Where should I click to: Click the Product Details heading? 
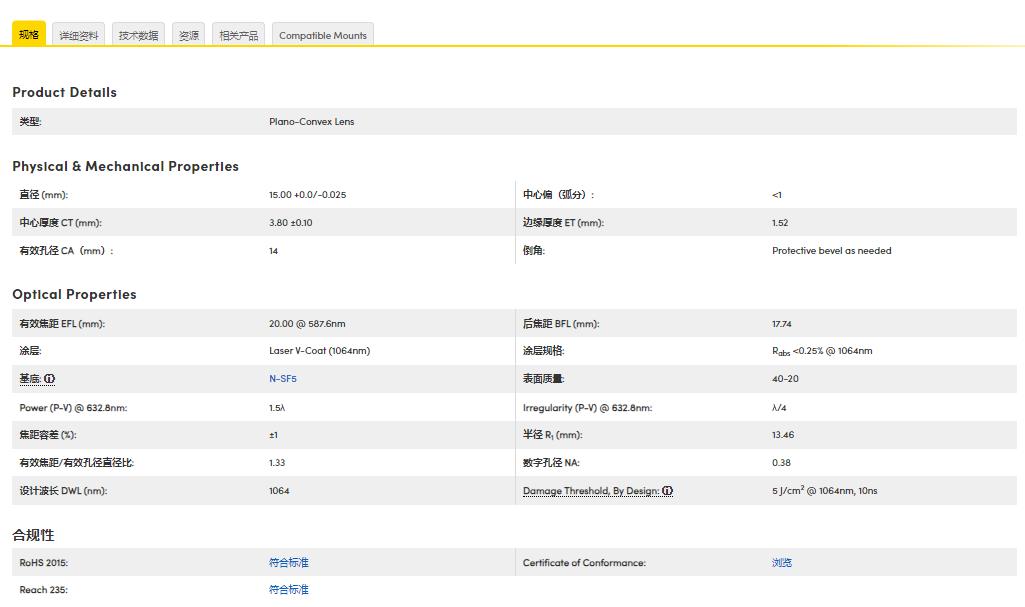tap(64, 92)
